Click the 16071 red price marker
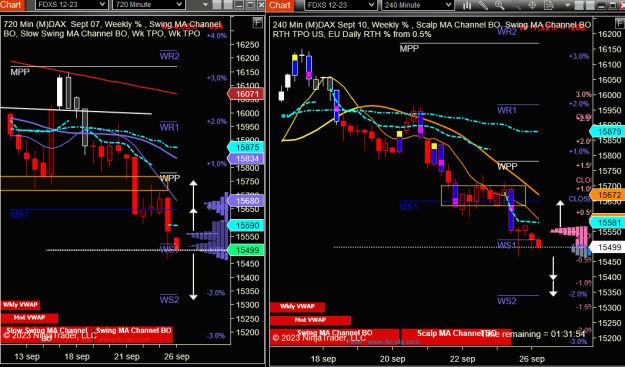The width and height of the screenshot is (625, 367). point(247,94)
